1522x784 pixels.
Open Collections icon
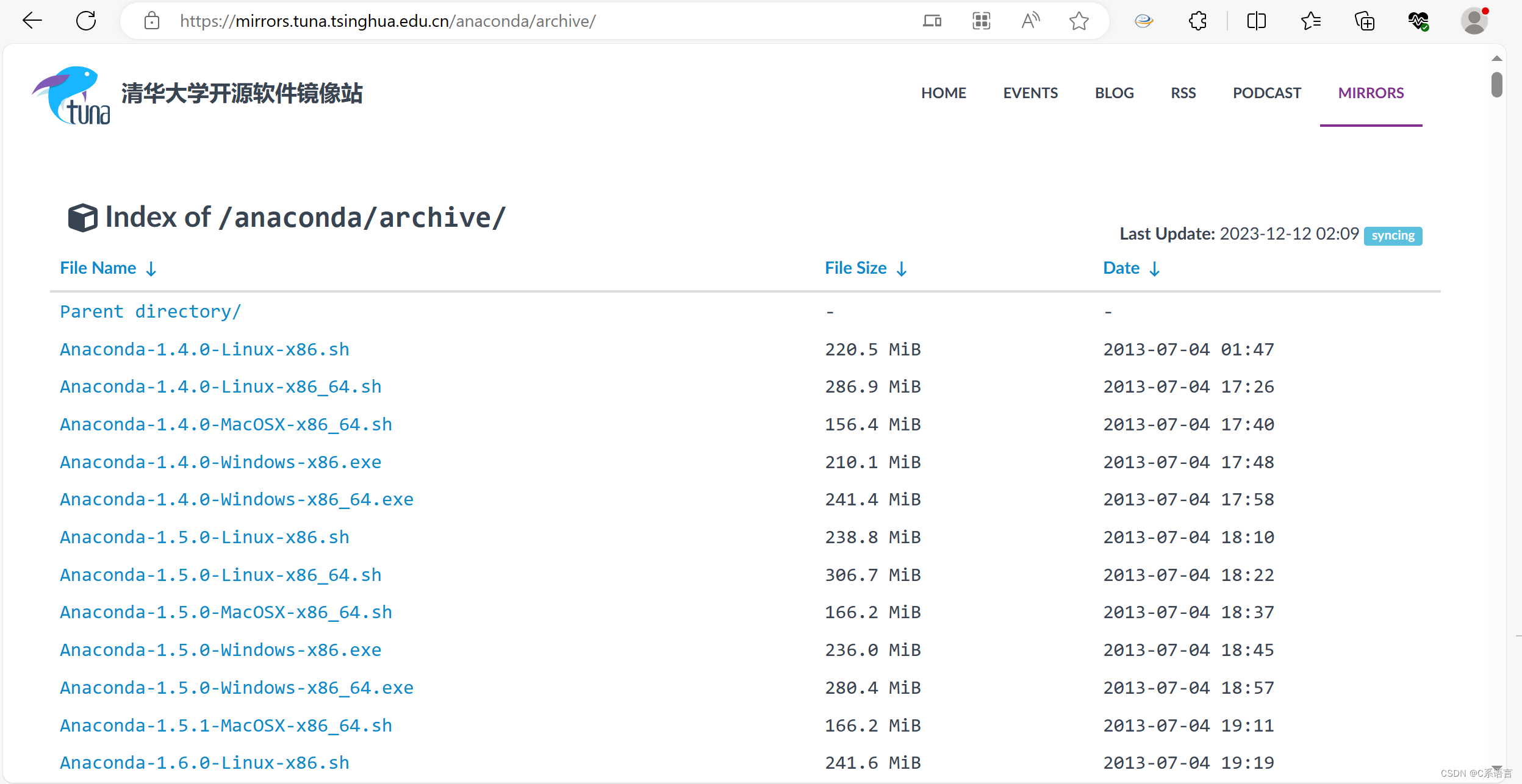(x=1365, y=21)
